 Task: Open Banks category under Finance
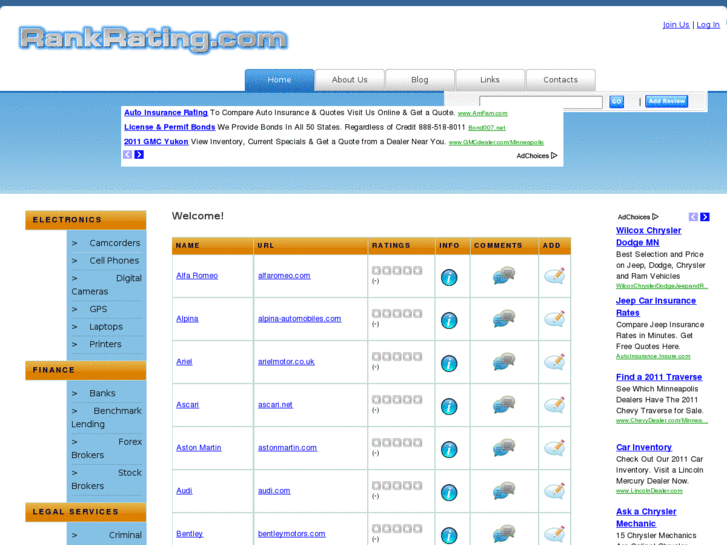click(x=102, y=393)
